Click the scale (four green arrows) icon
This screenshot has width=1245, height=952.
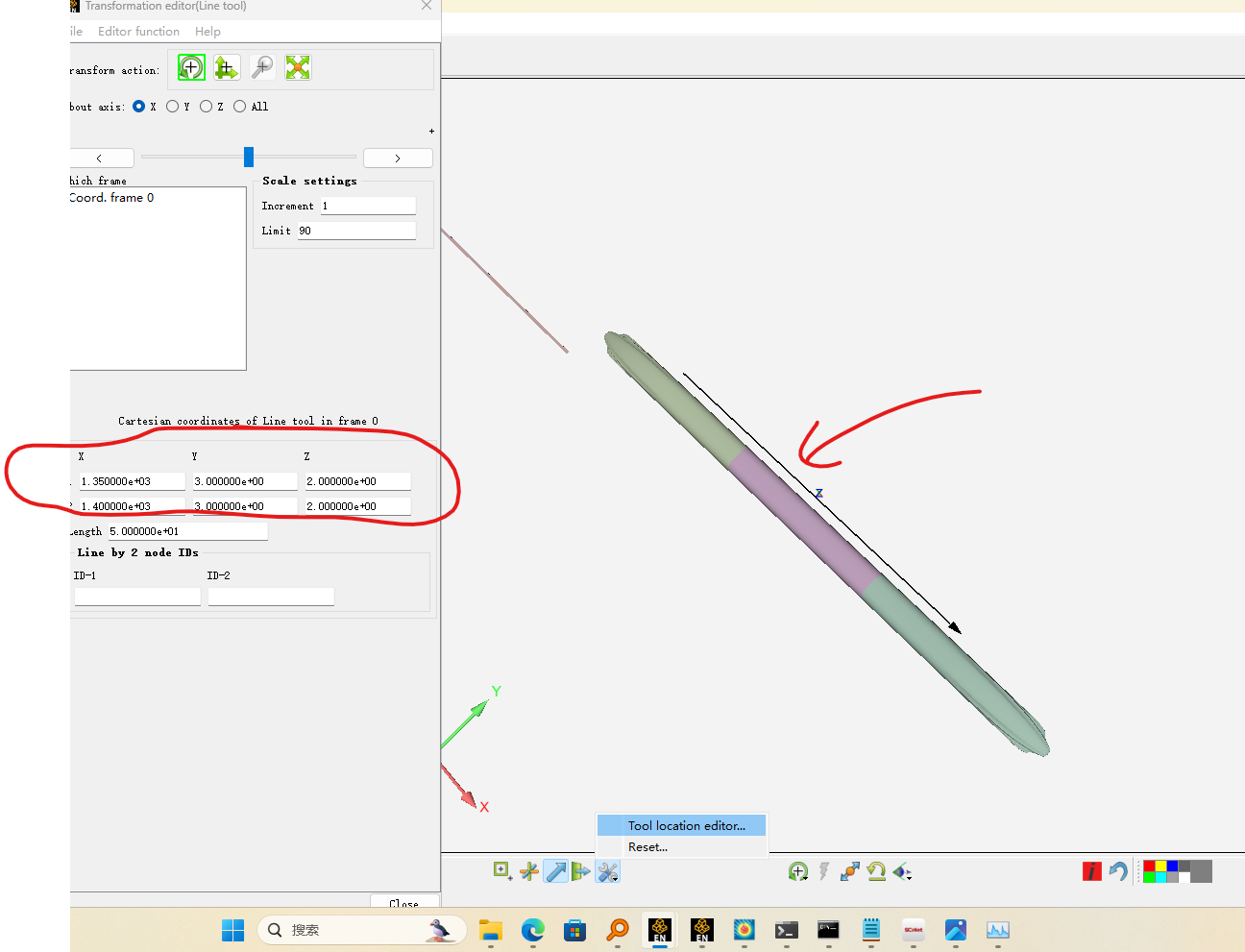pyautogui.click(x=298, y=67)
